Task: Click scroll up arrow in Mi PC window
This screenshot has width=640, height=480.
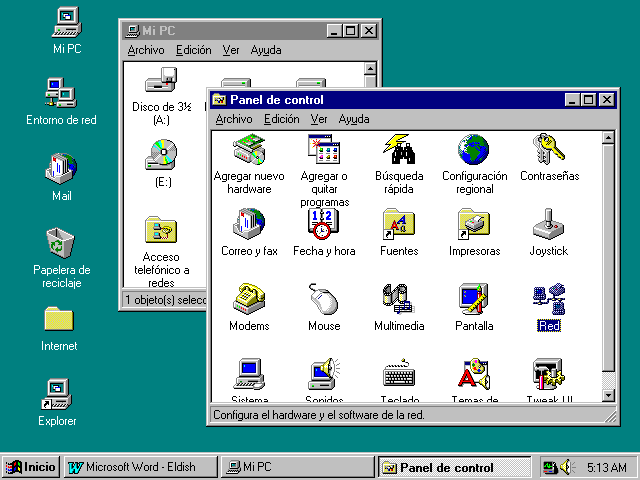Action: [370, 69]
